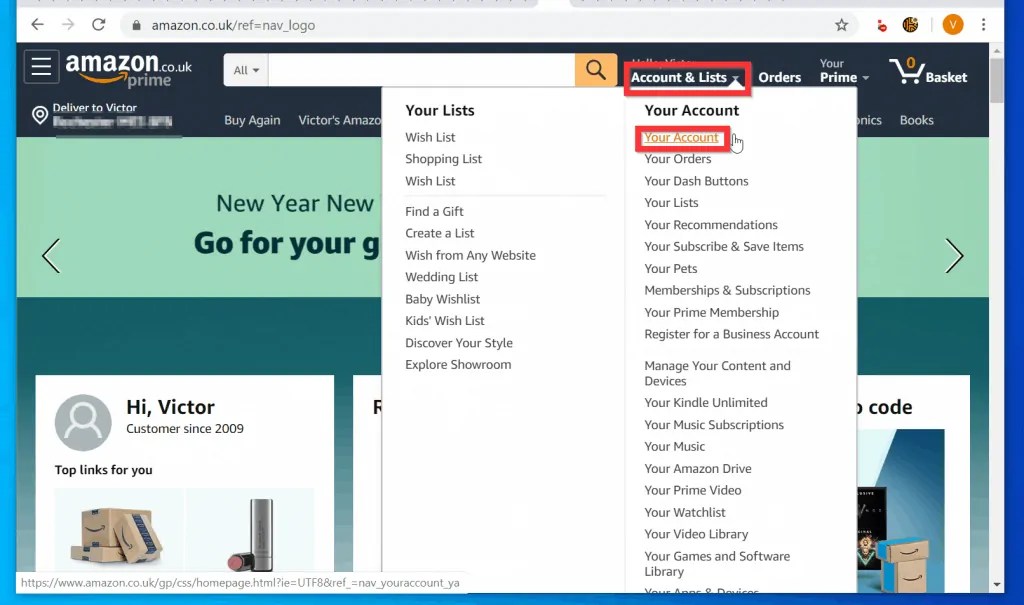1024x605 pixels.
Task: Open Your Account from the dropdown
Action: pos(683,137)
